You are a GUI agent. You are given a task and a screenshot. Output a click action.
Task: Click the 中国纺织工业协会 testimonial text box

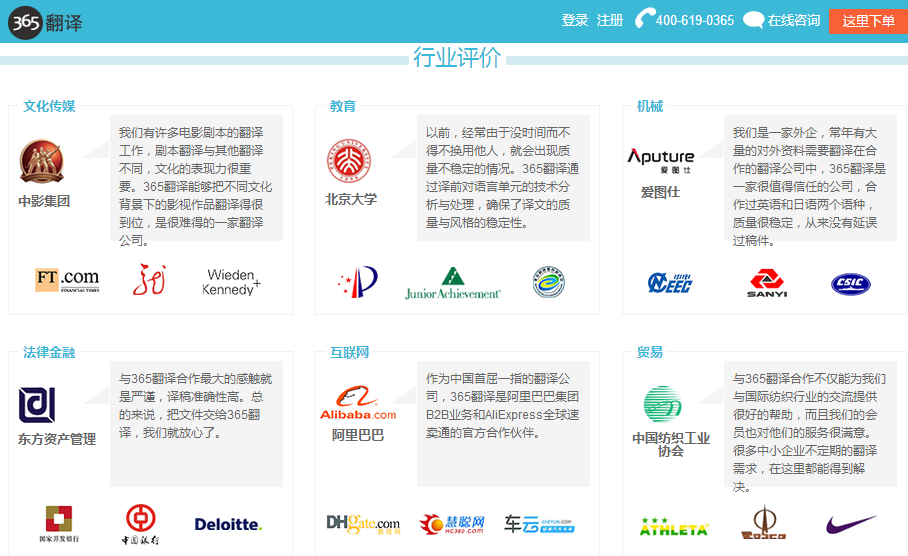[x=810, y=424]
